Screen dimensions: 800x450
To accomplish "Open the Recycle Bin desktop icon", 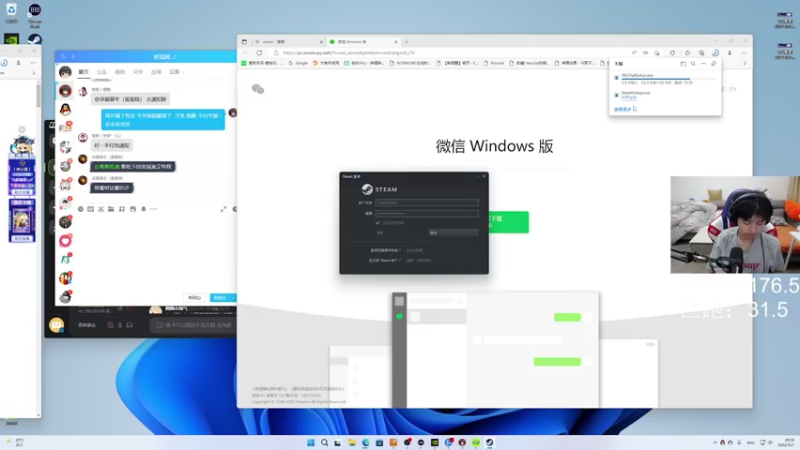I will (11, 13).
